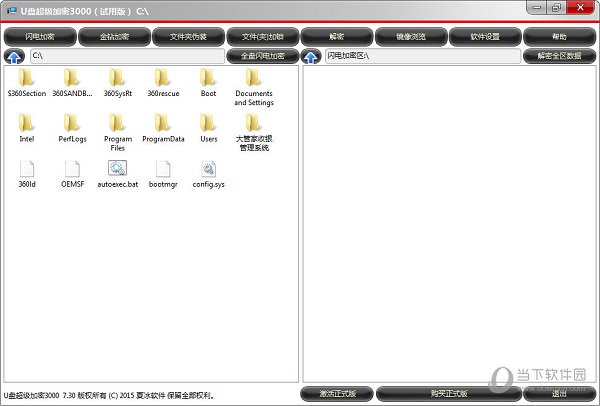Click the 全盘闪电加密 button
The height and width of the screenshot is (406, 600).
(x=262, y=56)
